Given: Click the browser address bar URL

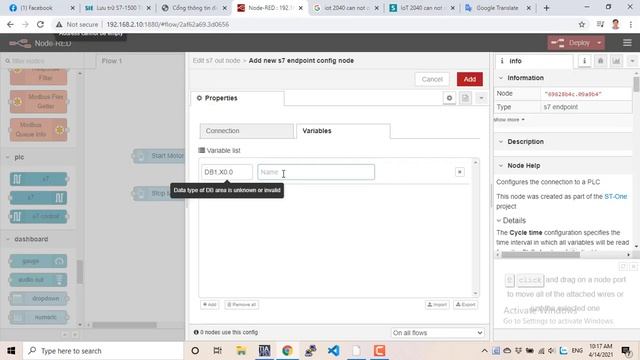Looking at the screenshot, I should (167, 24).
